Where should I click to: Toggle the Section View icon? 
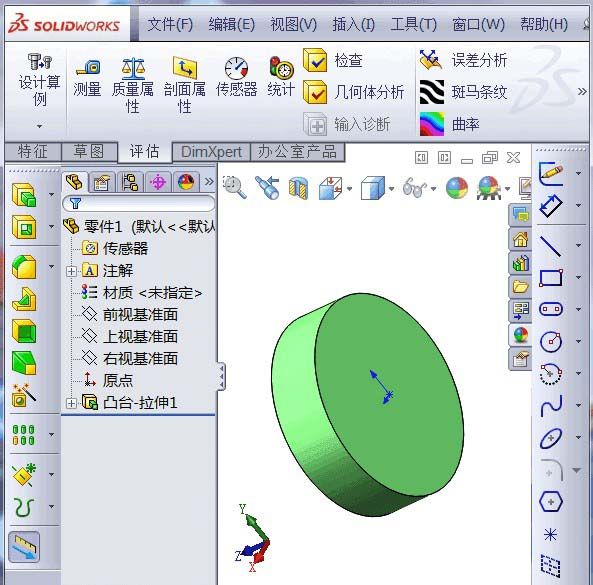pos(299,188)
